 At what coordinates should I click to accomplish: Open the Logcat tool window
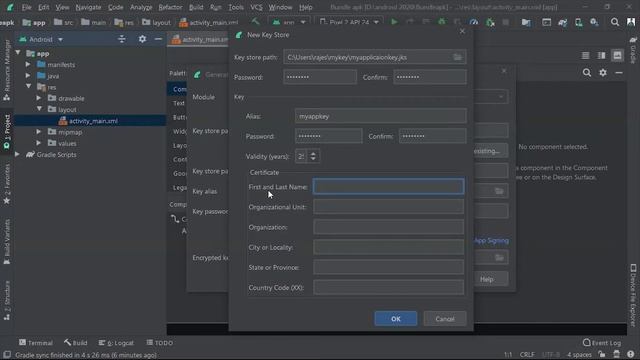tap(116, 343)
